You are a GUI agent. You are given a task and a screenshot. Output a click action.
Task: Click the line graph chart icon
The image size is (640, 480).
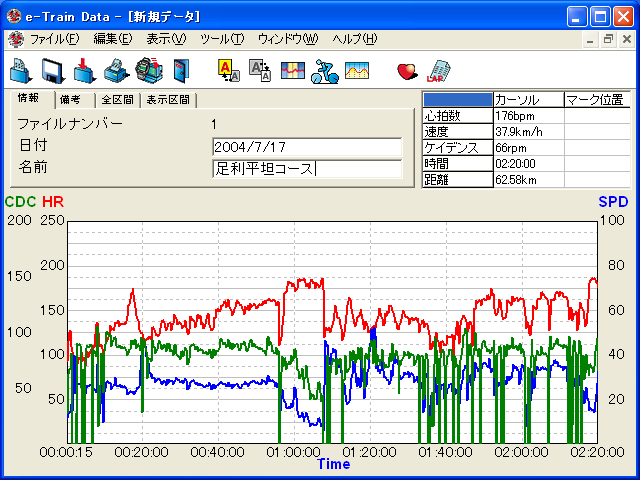(x=356, y=70)
